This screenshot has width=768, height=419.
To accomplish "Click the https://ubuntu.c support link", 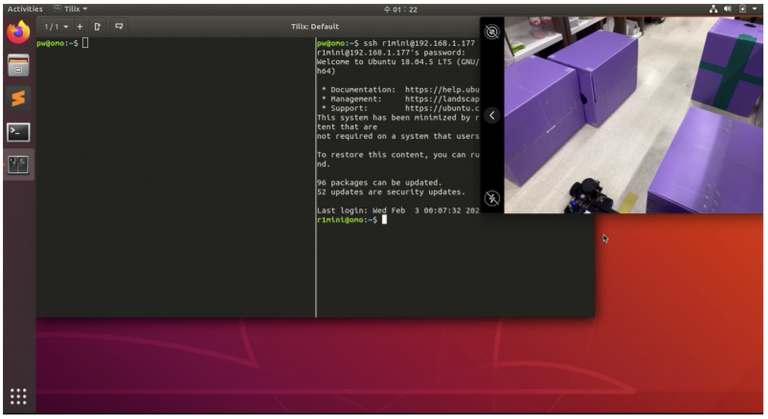I will [x=442, y=108].
